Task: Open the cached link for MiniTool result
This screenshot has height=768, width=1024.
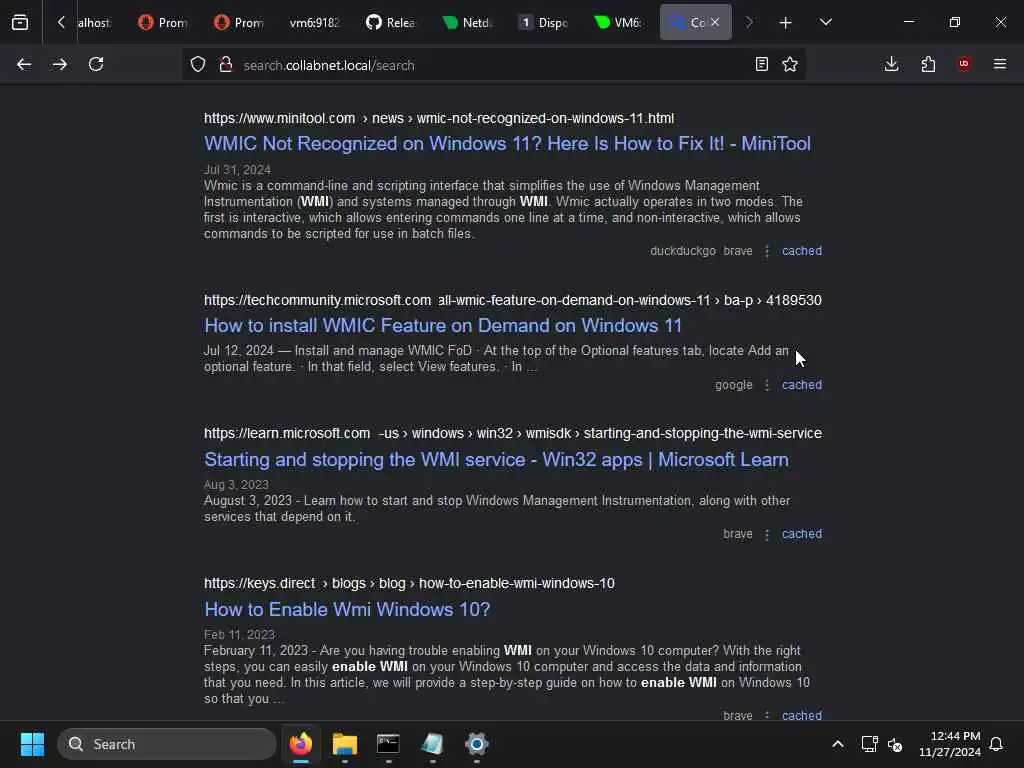Action: 802,251
